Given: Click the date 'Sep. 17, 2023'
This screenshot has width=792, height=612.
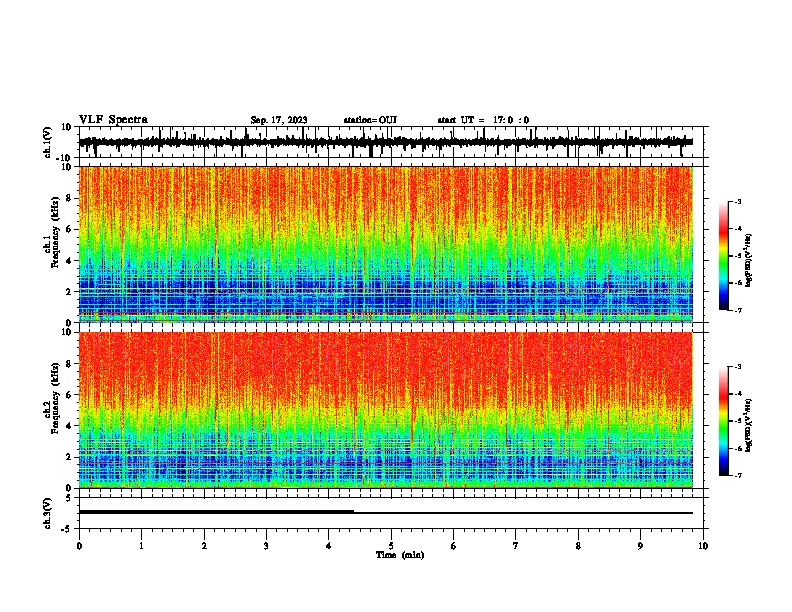Looking at the screenshot, I should (x=279, y=120).
